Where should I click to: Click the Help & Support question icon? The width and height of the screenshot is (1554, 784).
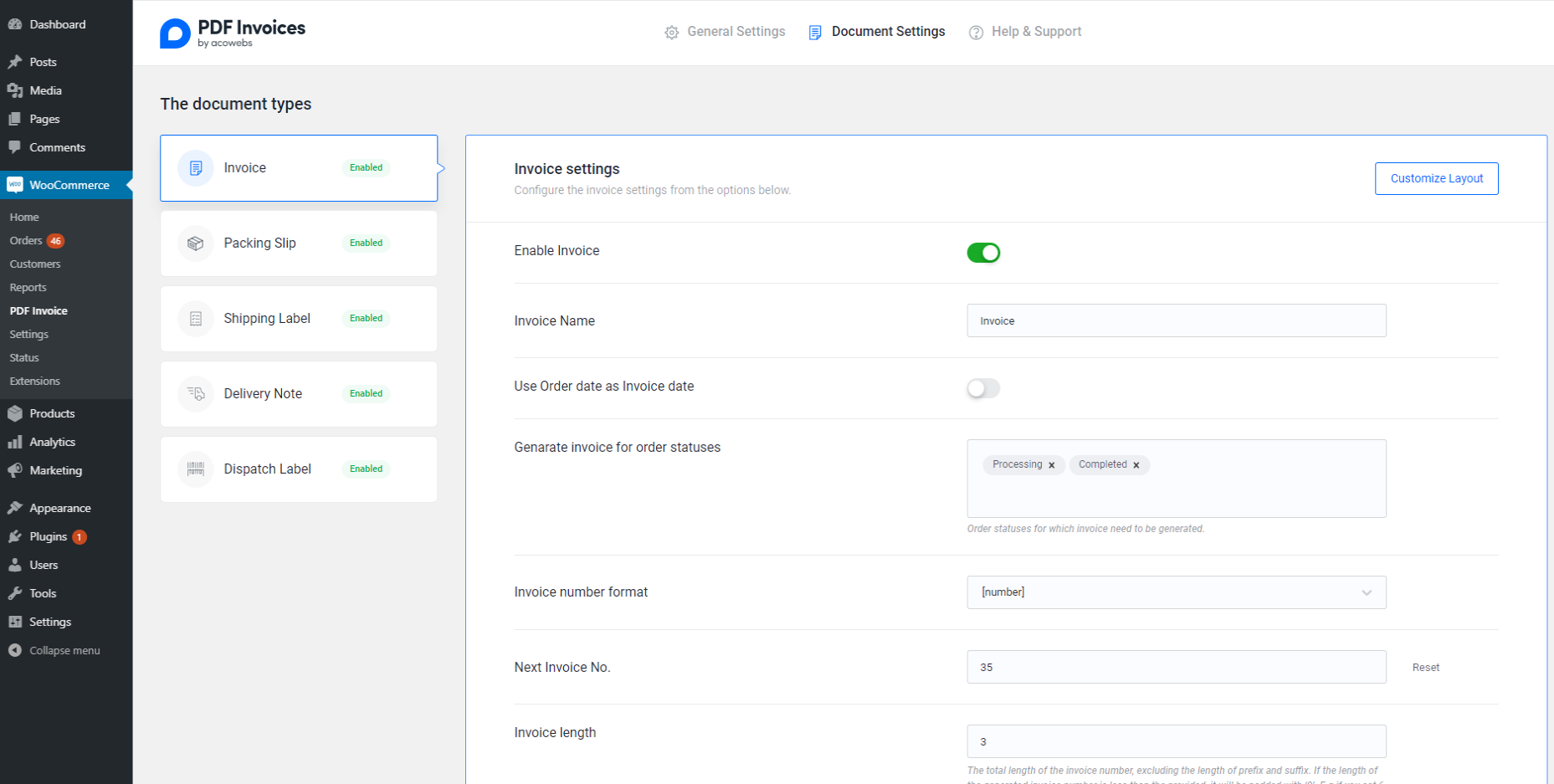tap(976, 33)
